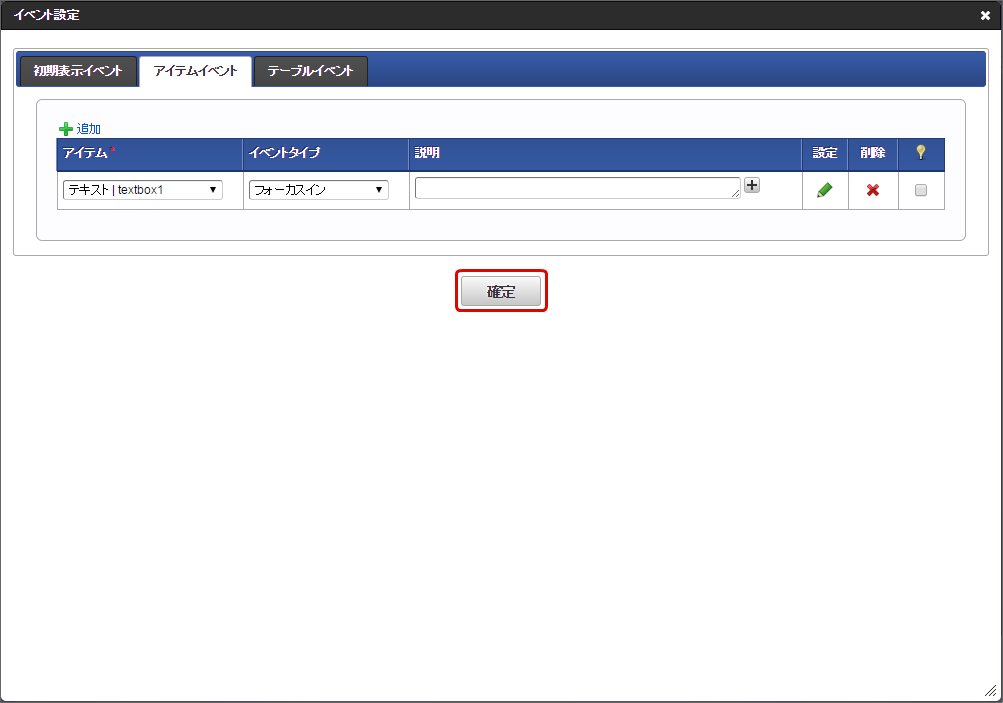Click the 削除 column header

coord(873,154)
